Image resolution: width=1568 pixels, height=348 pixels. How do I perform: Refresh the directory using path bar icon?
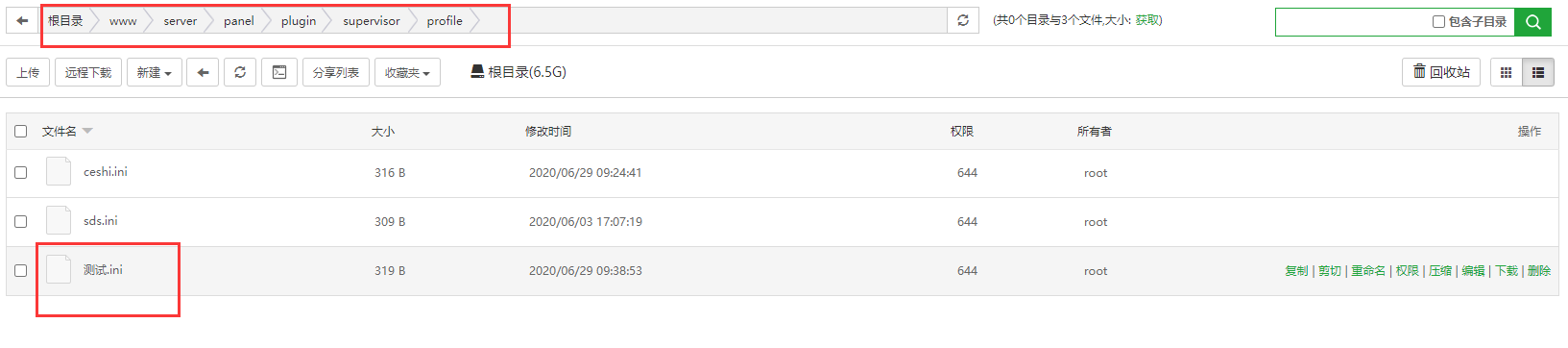tap(963, 20)
